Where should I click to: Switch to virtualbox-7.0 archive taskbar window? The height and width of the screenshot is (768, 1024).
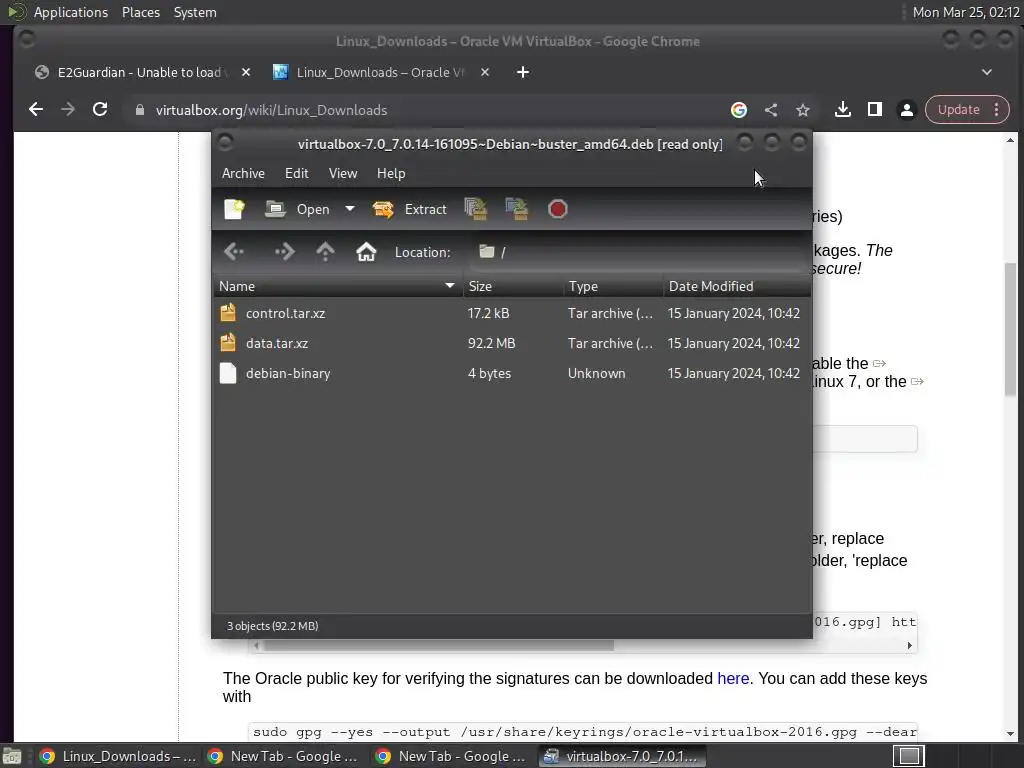622,756
